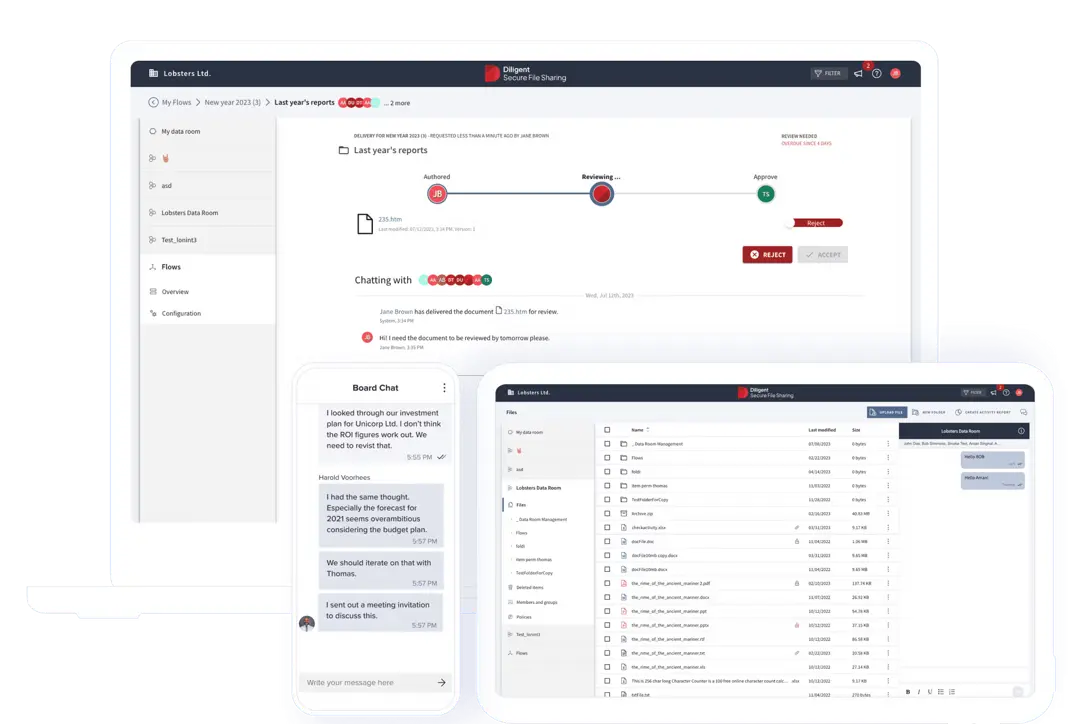Screen dimensions: 1080x724
Task: Toggle sort order on the Name column
Action: [648, 429]
